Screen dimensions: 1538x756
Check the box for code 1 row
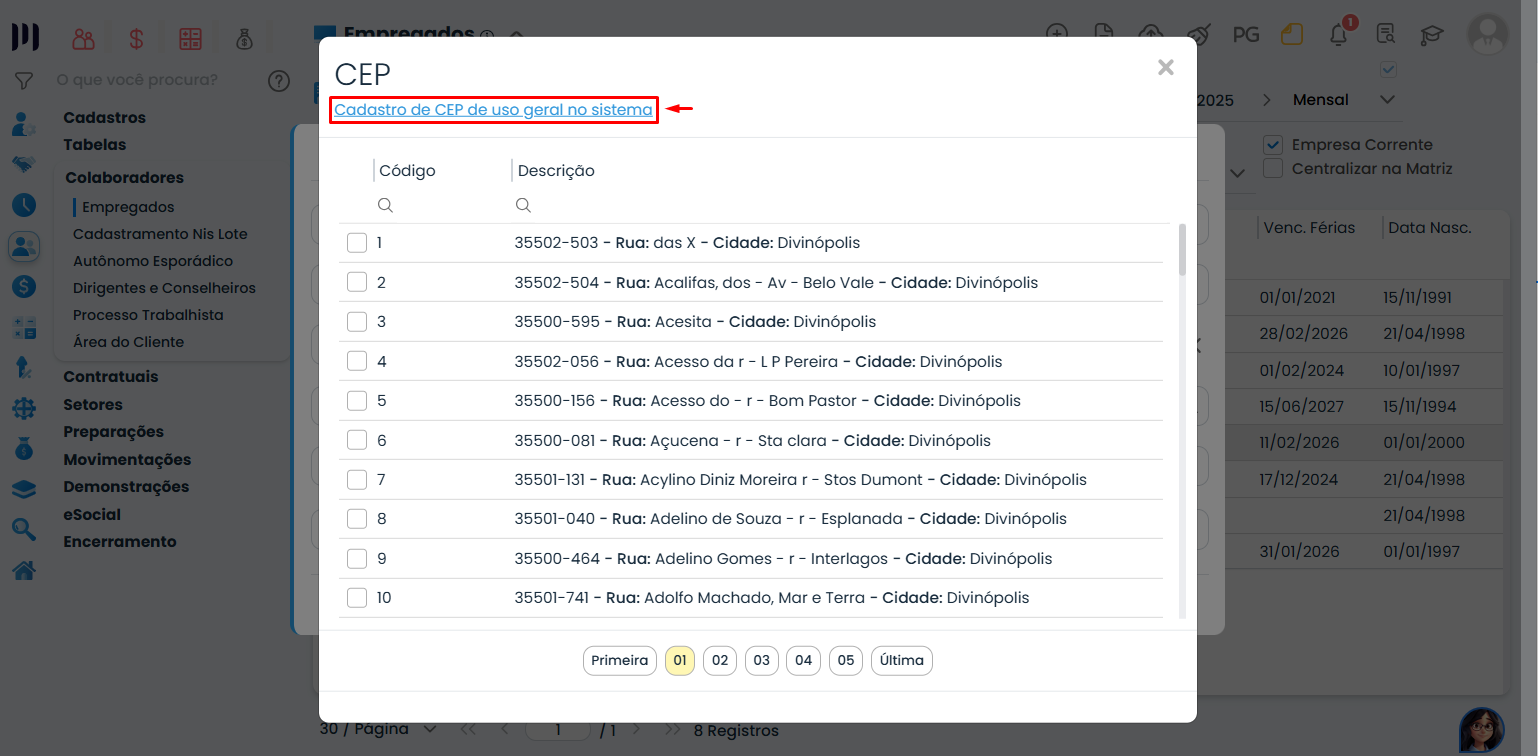357,243
